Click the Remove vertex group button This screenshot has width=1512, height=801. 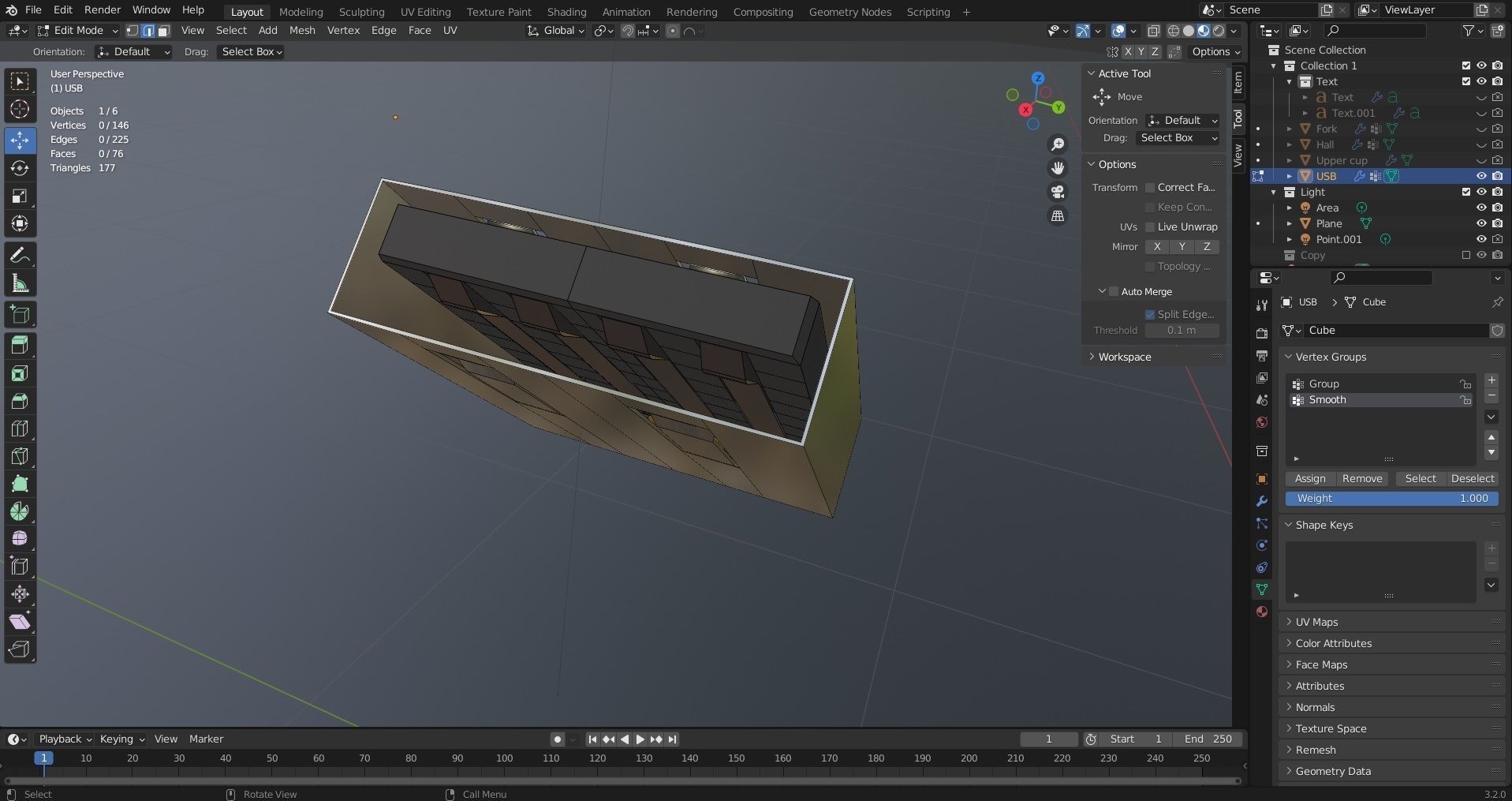[1362, 479]
